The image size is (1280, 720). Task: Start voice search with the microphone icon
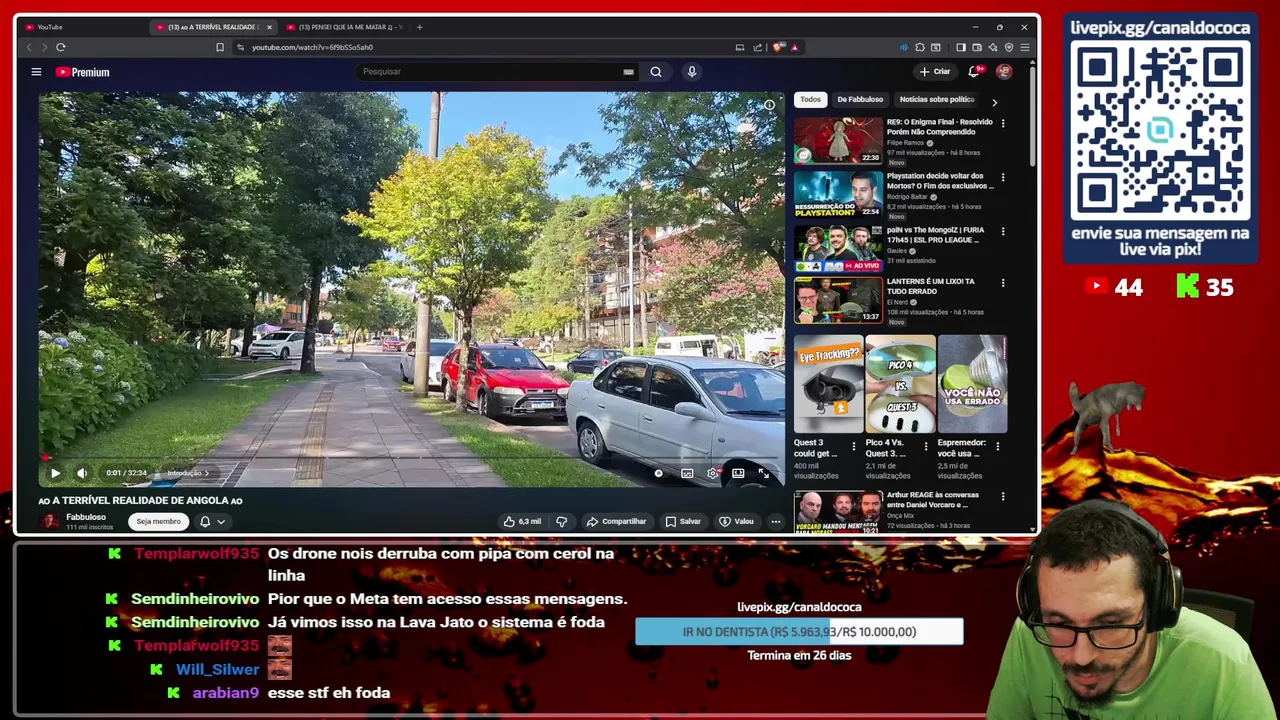pyautogui.click(x=691, y=72)
